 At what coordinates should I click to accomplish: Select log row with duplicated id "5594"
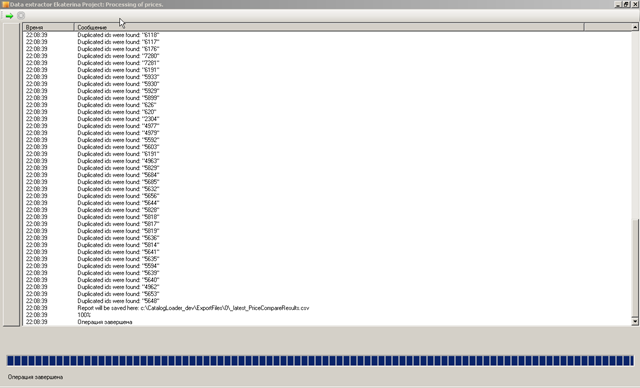327,266
